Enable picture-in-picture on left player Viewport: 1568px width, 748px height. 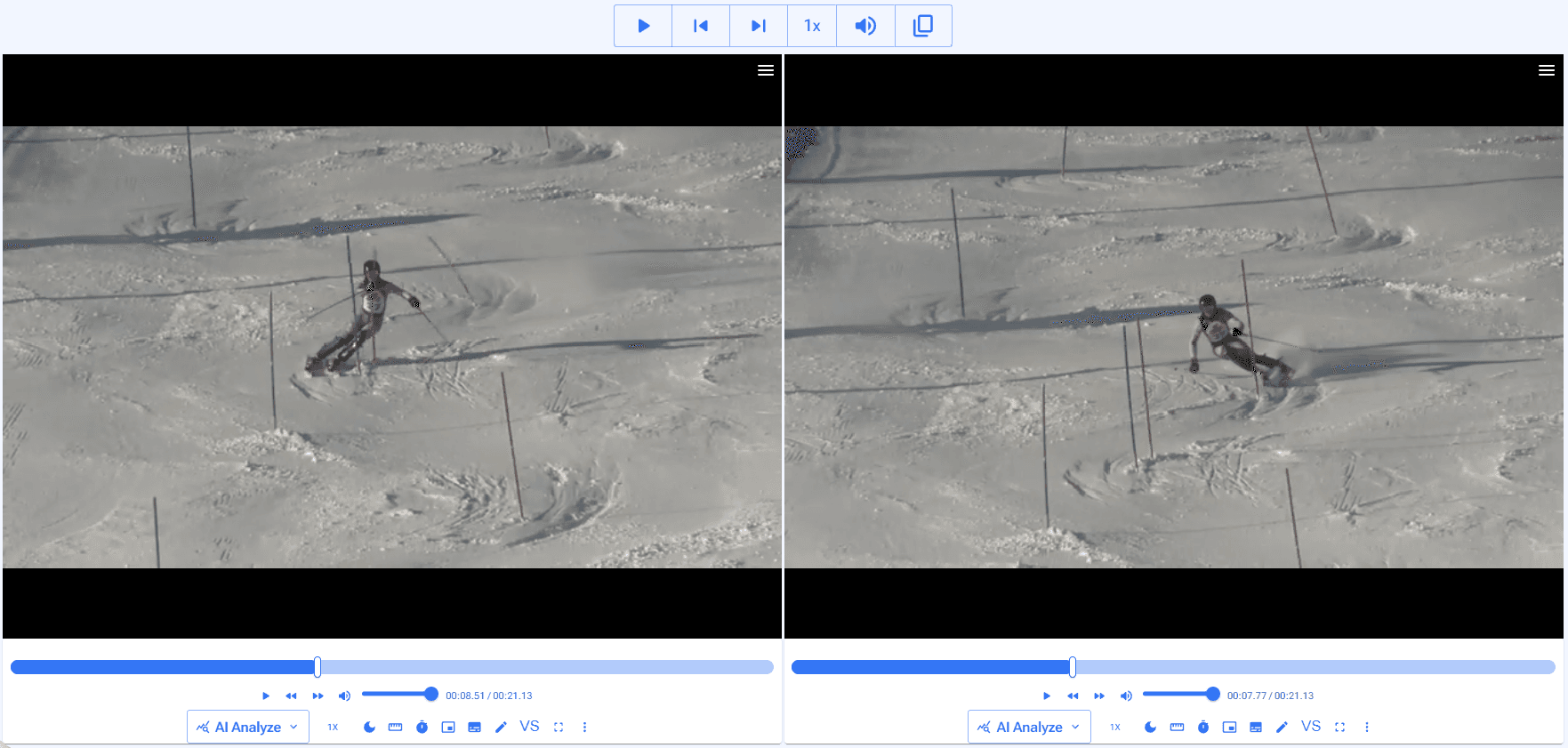pos(448,727)
